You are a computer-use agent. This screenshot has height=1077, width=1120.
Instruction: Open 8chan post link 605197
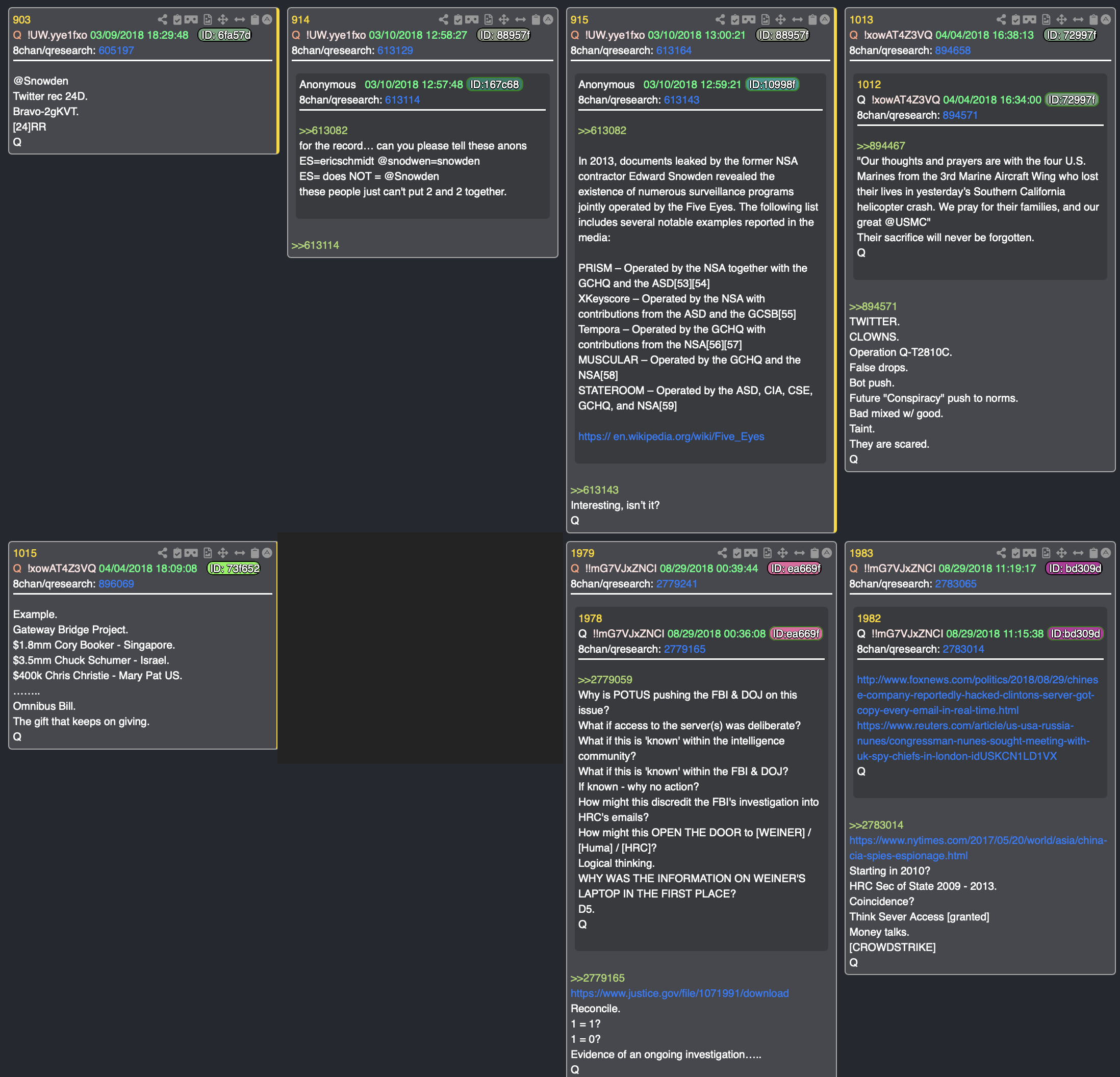point(116,50)
